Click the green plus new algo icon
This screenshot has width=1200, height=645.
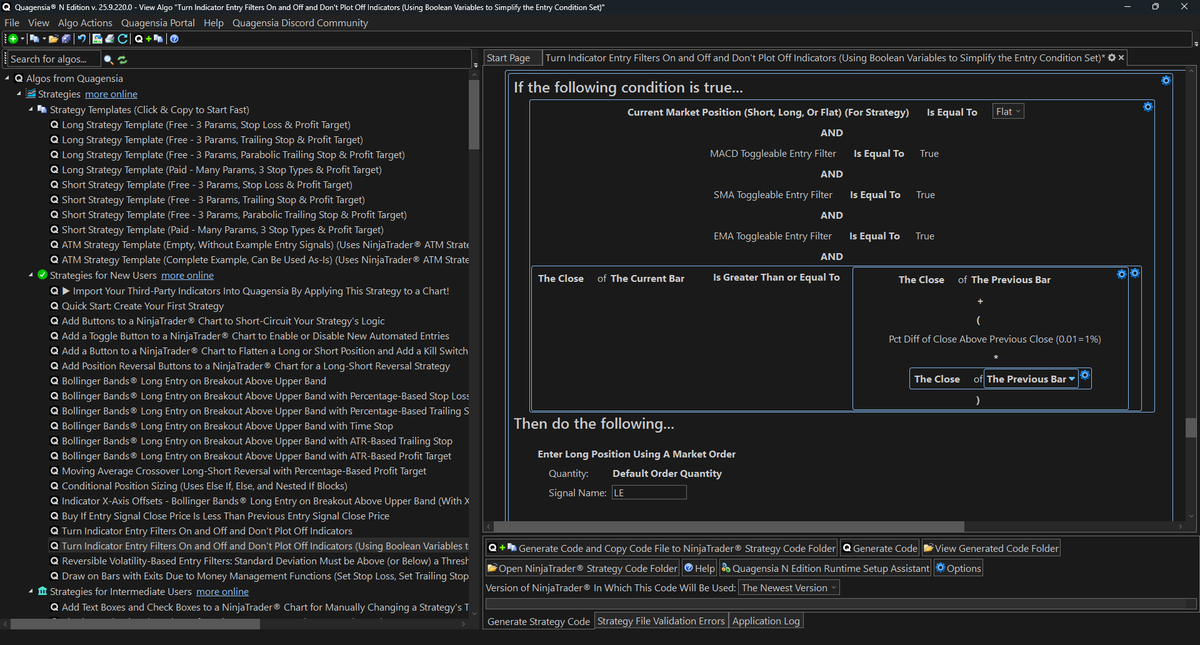click(x=13, y=39)
